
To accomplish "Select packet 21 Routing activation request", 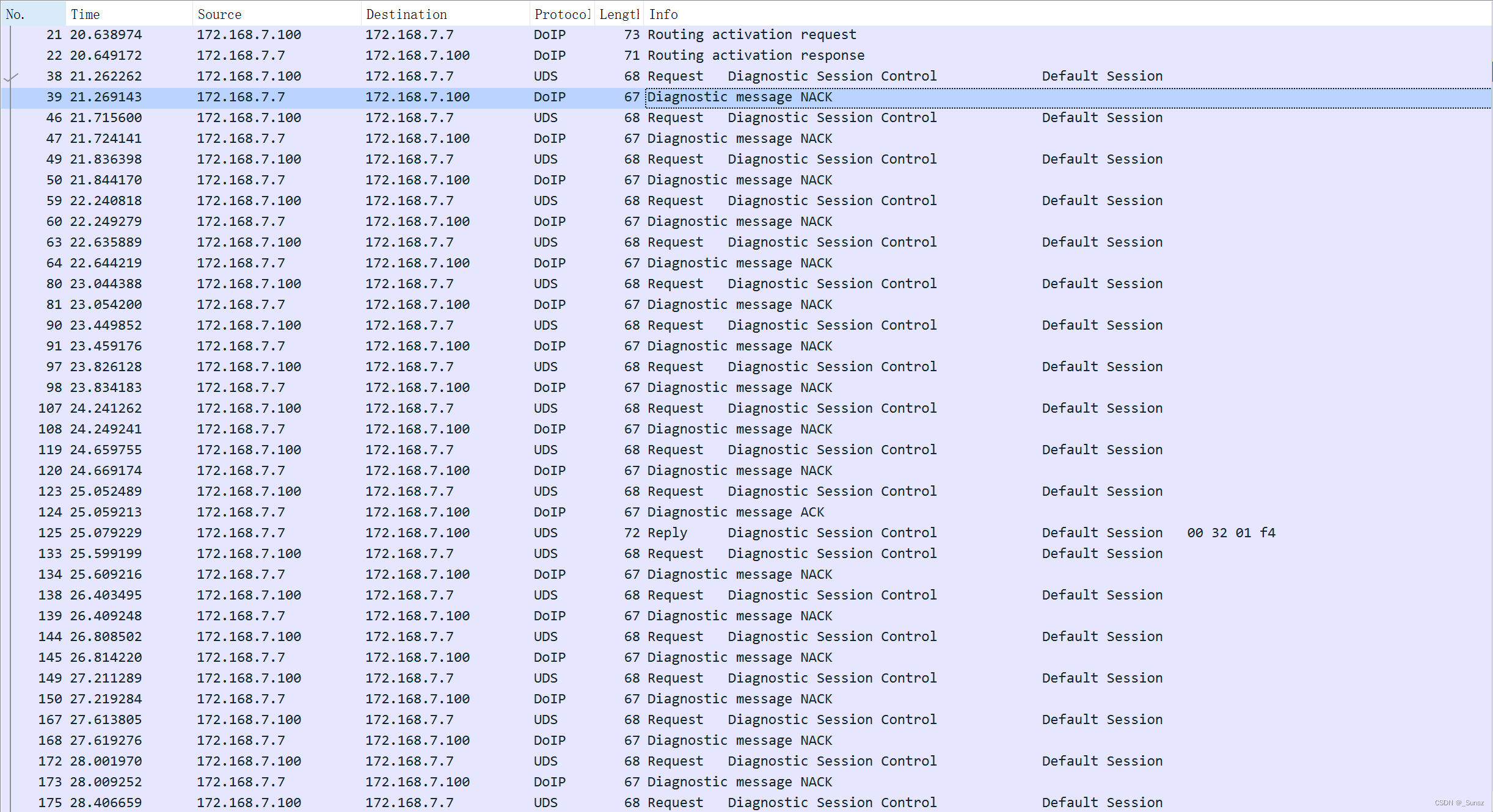I will [751, 35].
